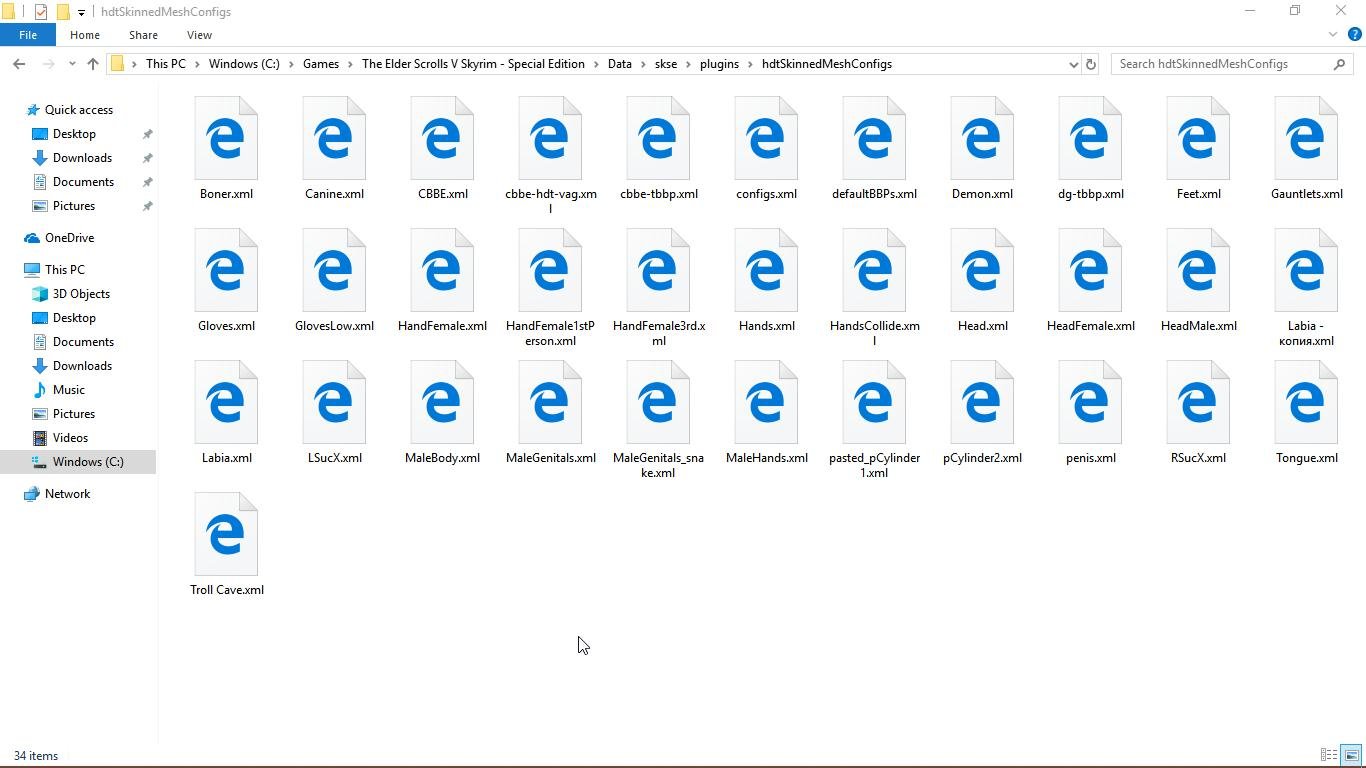This screenshot has width=1366, height=768.
Task: Select the LSucX.xml file icon
Action: [334, 403]
